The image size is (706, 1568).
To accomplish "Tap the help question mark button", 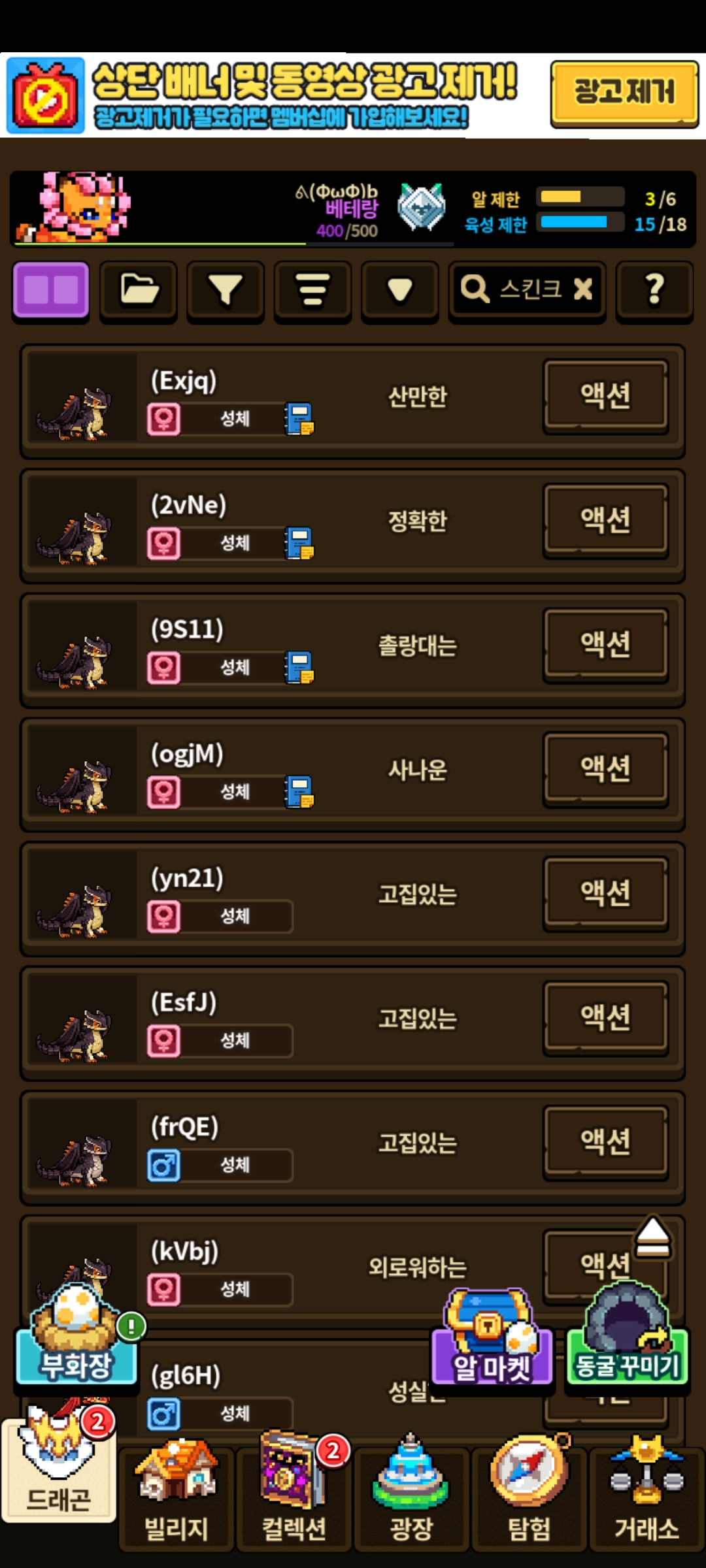I will (654, 290).
